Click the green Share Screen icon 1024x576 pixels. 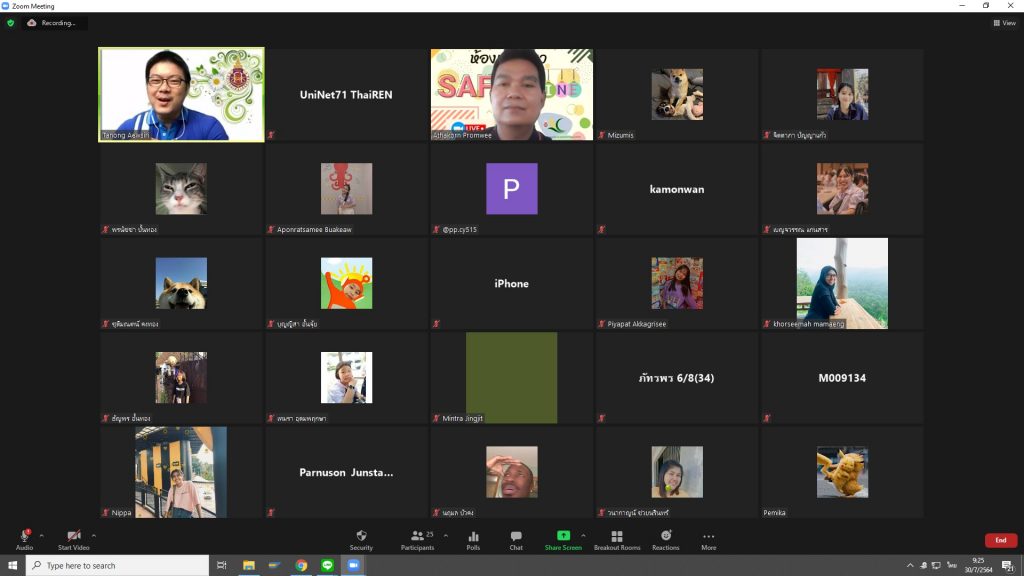[563, 537]
